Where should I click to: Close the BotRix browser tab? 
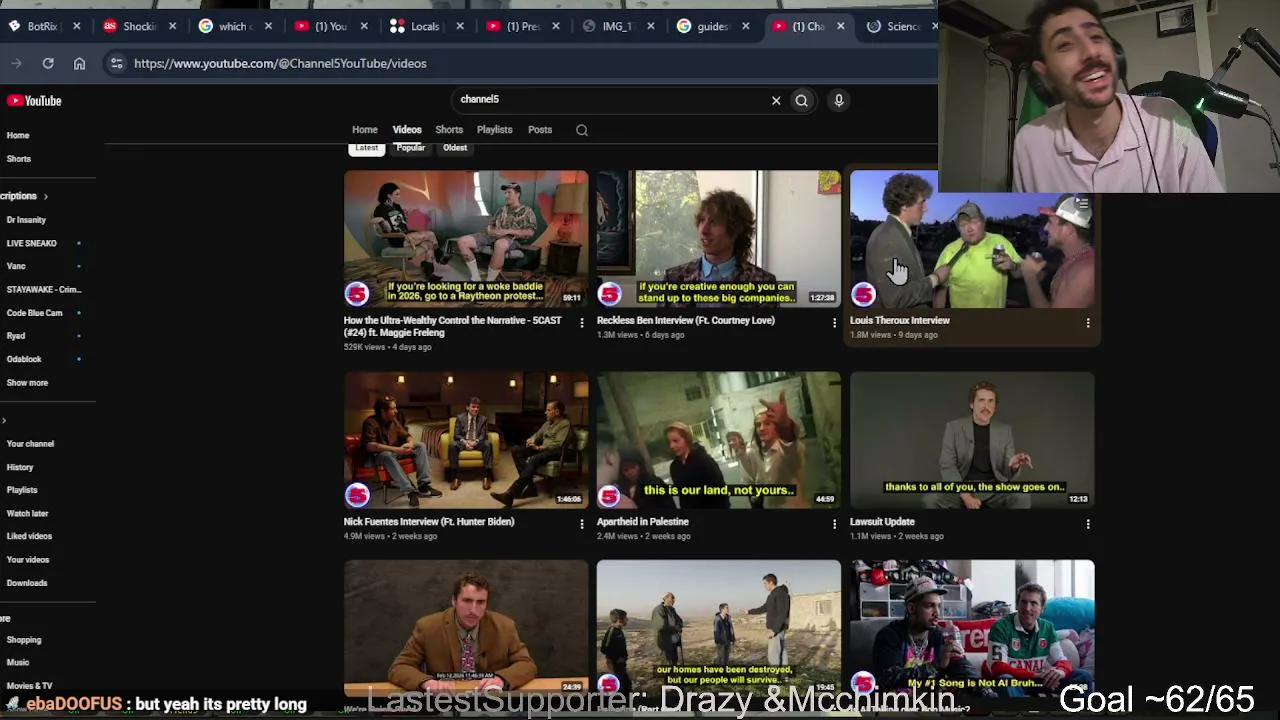click(76, 26)
